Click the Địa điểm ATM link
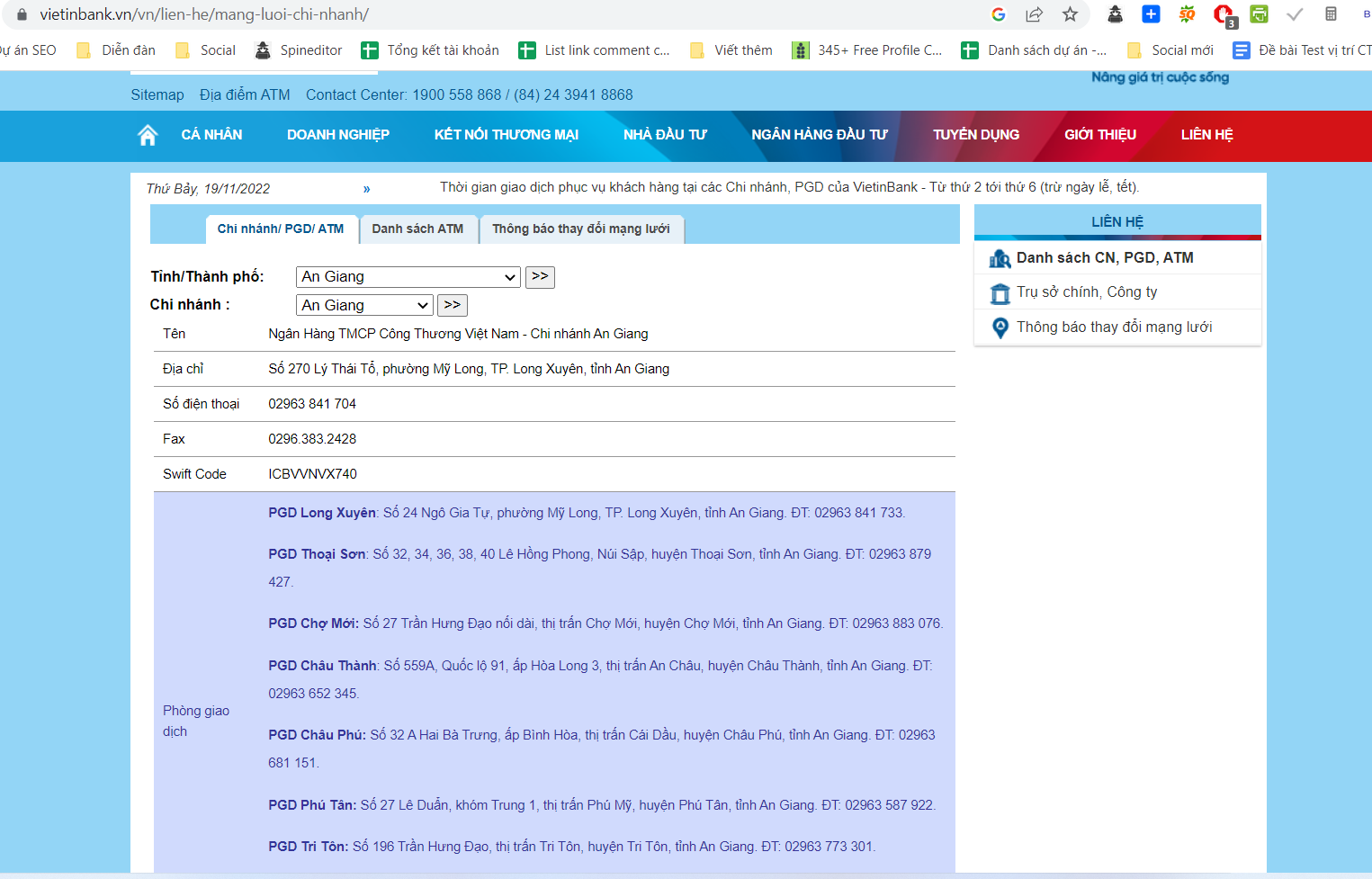Screen dimensions: 1372x879 click(245, 95)
